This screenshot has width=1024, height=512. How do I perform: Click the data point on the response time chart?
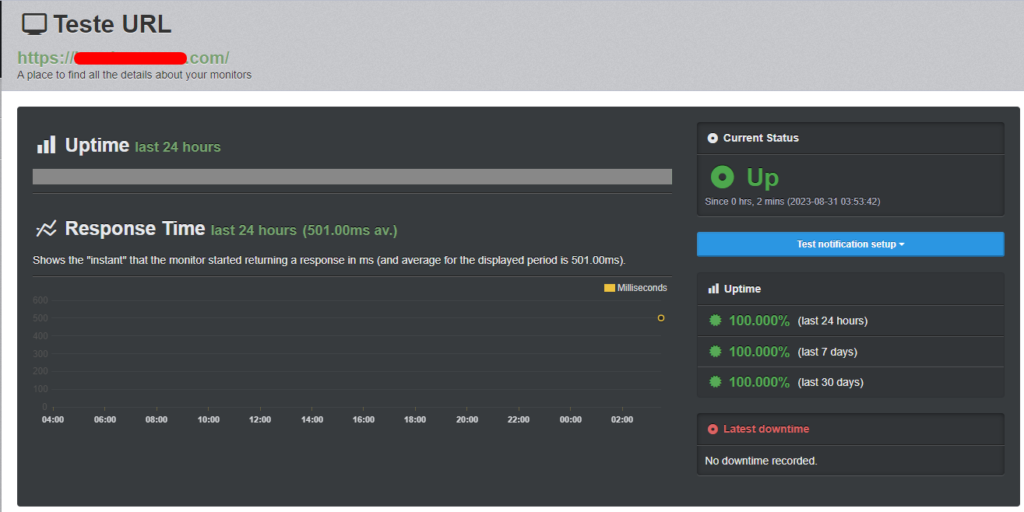(x=661, y=318)
